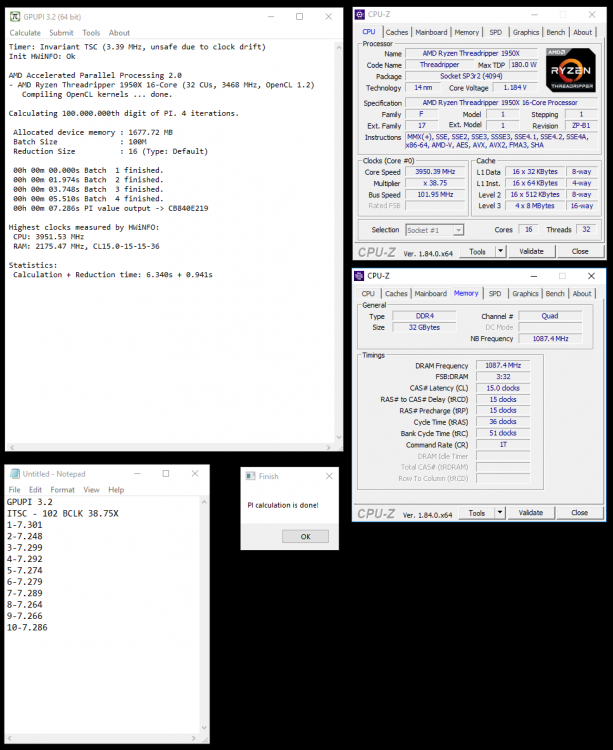Select CPU tab in top CPU-Z
Viewport: 613px width, 750px height.
click(x=369, y=32)
